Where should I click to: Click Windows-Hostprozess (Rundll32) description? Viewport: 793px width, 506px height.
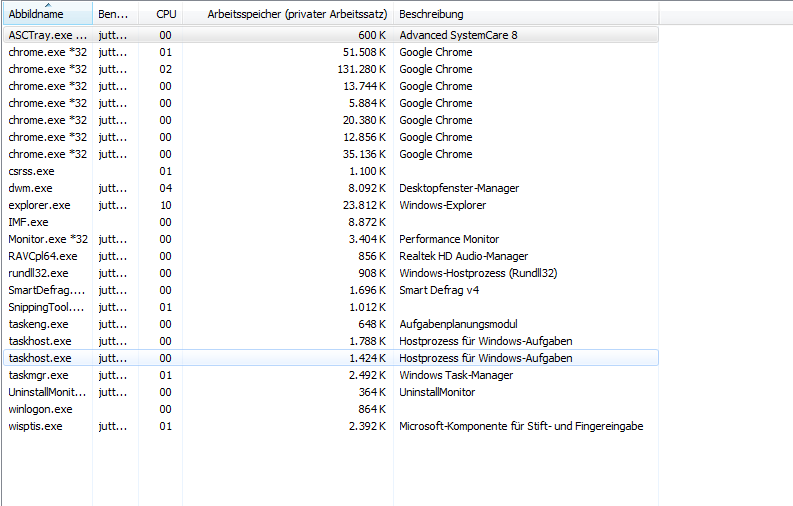[x=478, y=273]
